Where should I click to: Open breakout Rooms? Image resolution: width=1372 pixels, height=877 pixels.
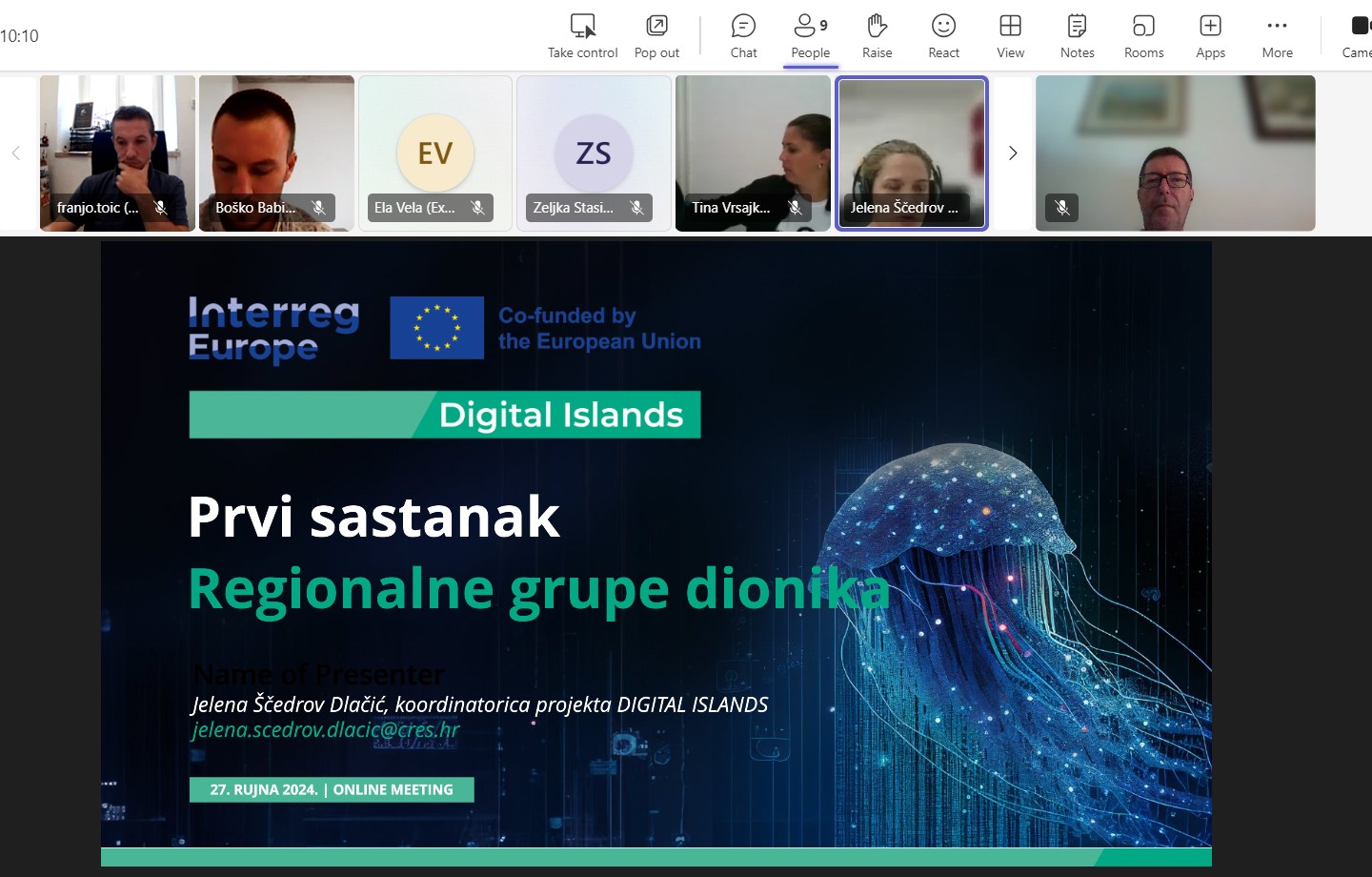tap(1143, 36)
